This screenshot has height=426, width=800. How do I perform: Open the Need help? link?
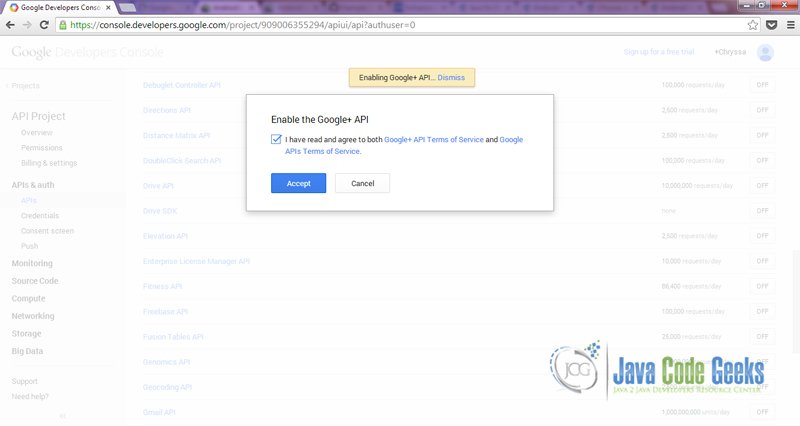click(30, 396)
